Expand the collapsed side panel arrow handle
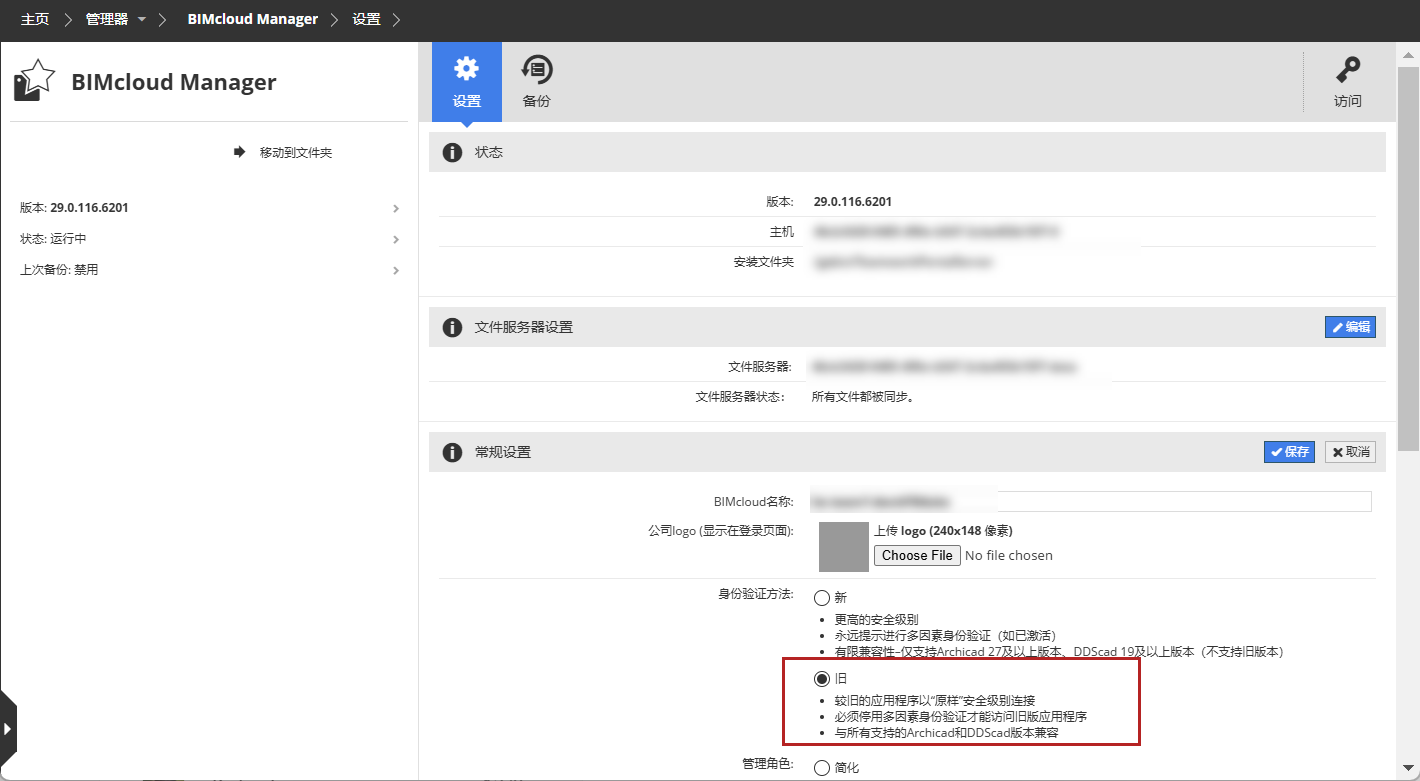Screen dimensions: 1420x781 tap(8, 729)
